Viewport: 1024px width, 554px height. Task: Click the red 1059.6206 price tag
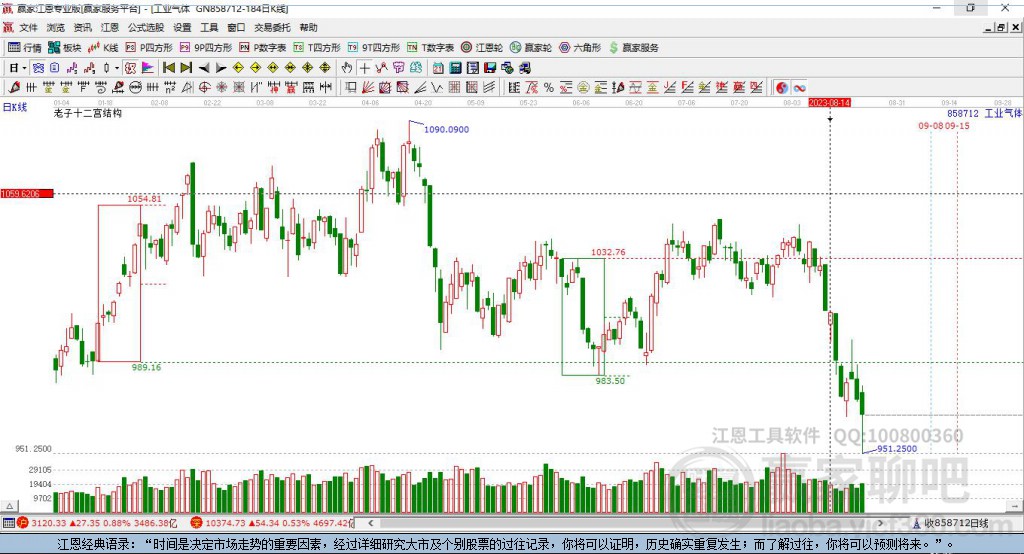pyautogui.click(x=27, y=194)
